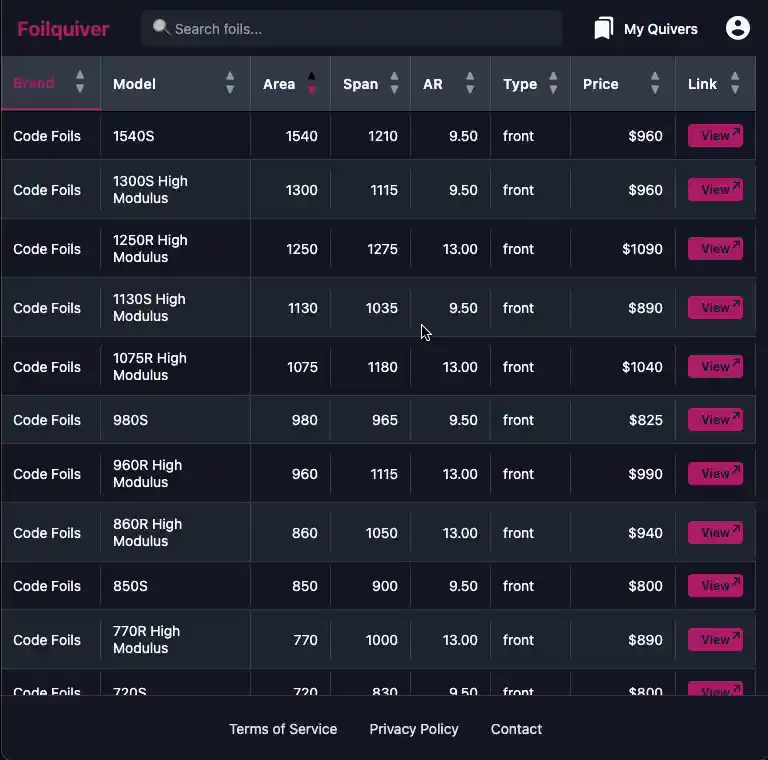Screen dimensions: 768x760
Task: Sort table by Price header label
Action: [x=601, y=84]
